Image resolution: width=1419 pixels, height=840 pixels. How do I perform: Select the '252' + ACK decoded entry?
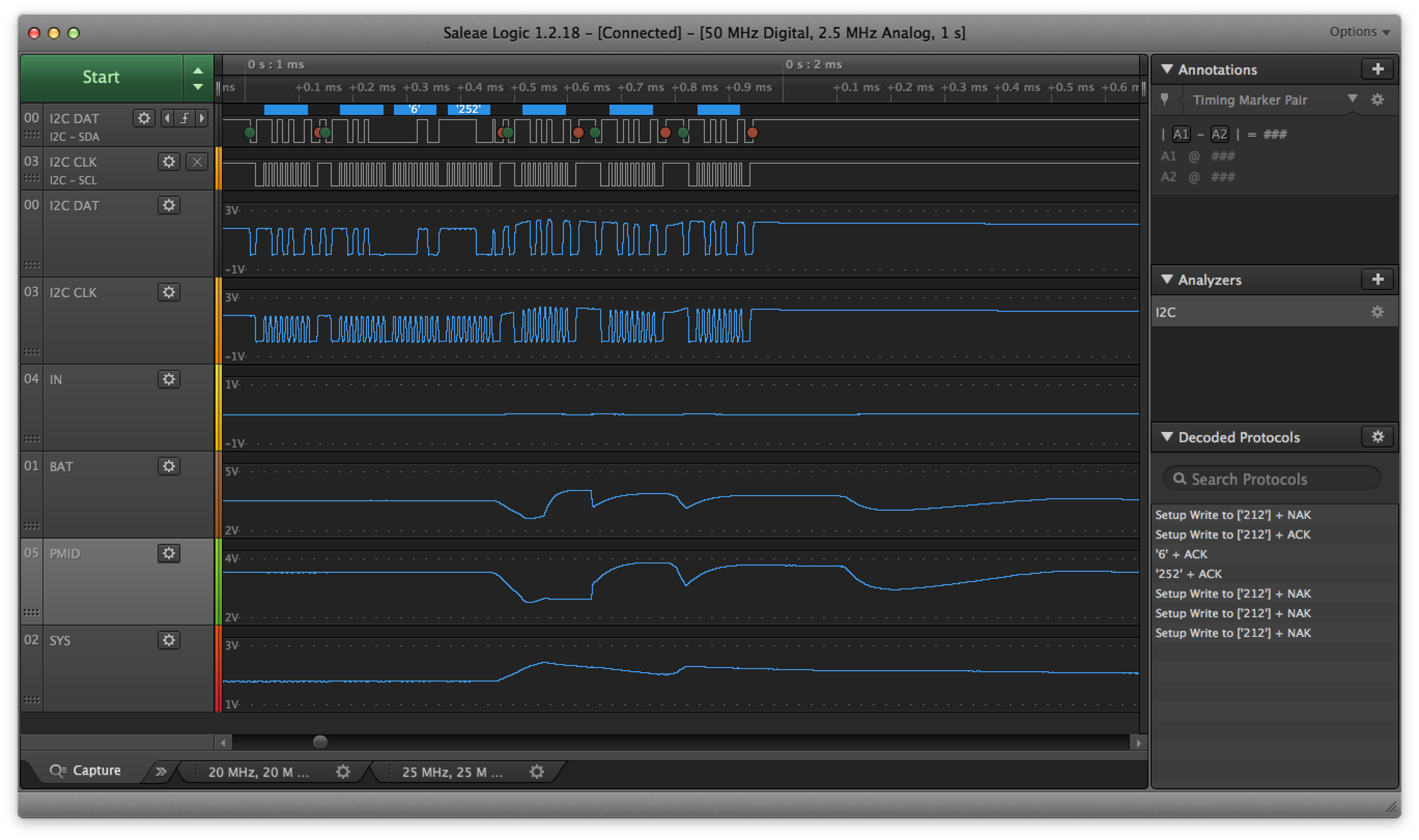1188,574
